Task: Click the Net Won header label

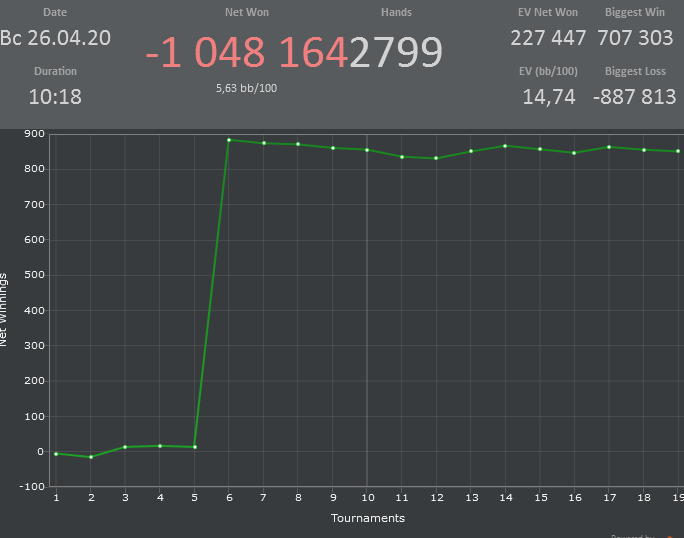Action: 247,12
